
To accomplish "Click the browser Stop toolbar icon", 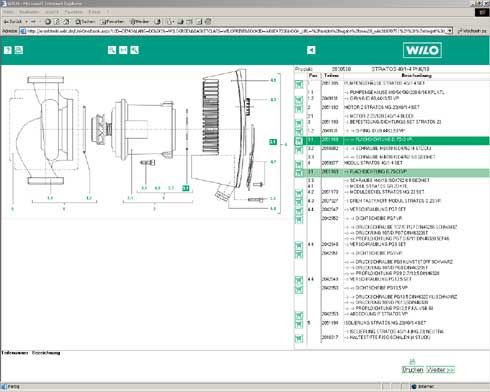I will click(x=48, y=22).
